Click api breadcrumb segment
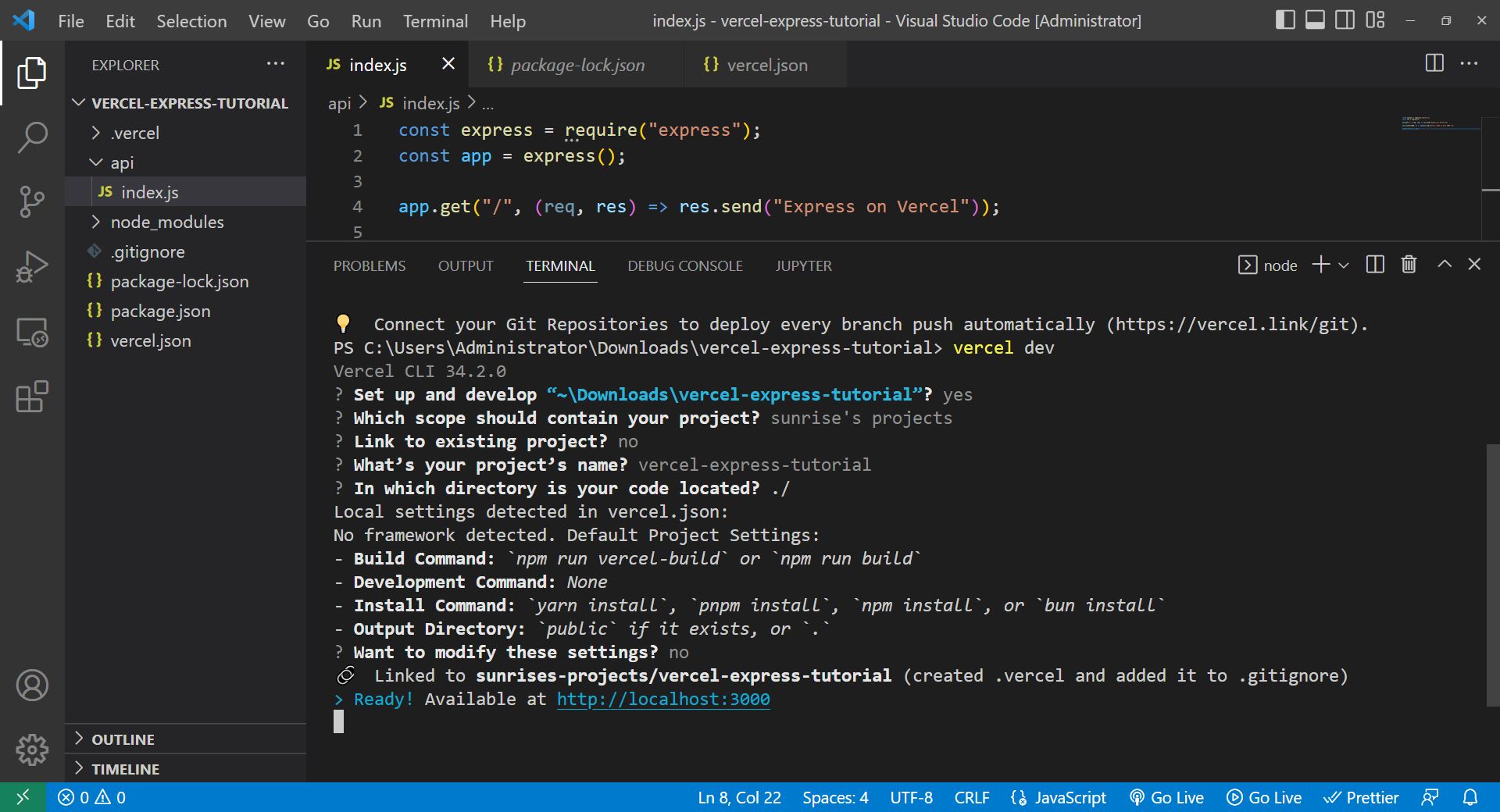Viewport: 1500px width, 812px height. tap(339, 103)
